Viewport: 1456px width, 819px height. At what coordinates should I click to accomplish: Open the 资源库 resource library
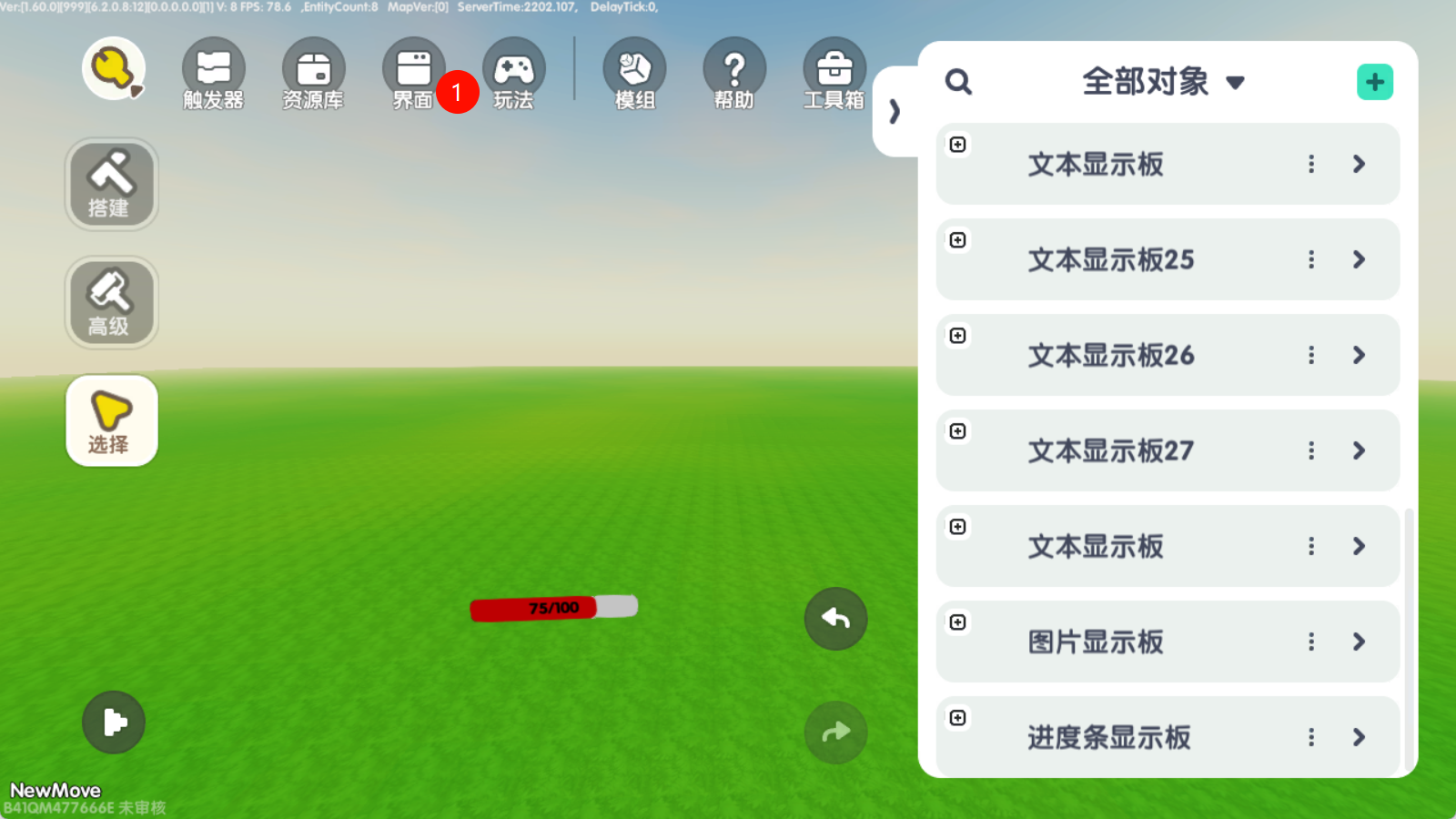click(x=313, y=75)
